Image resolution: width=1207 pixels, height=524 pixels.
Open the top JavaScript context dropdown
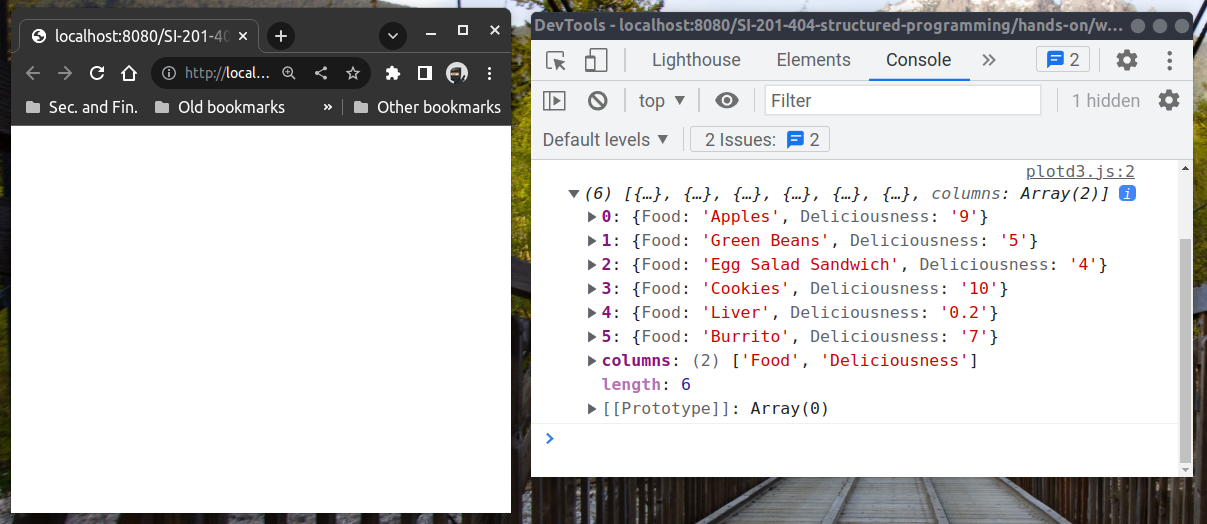pyautogui.click(x=662, y=101)
